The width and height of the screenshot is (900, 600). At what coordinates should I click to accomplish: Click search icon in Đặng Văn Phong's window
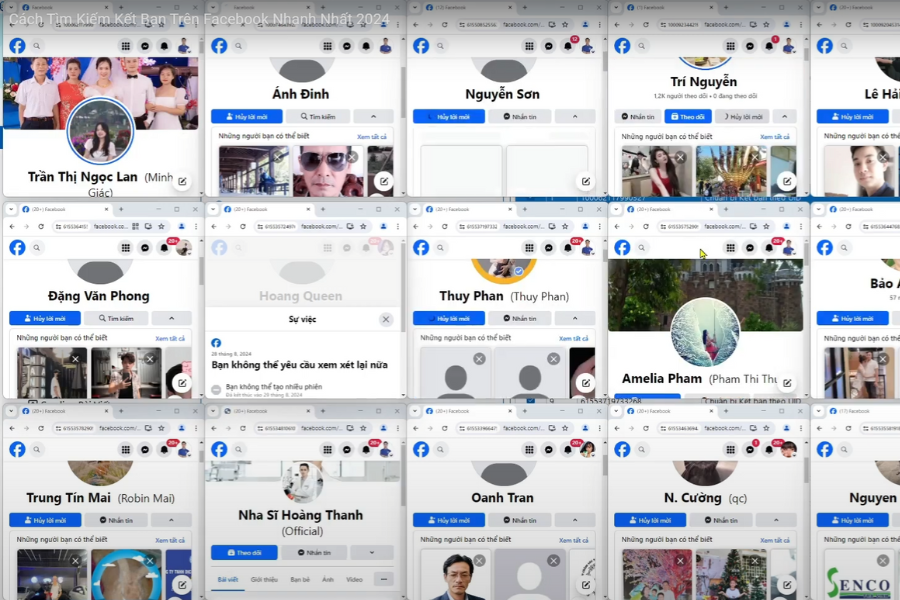38,248
